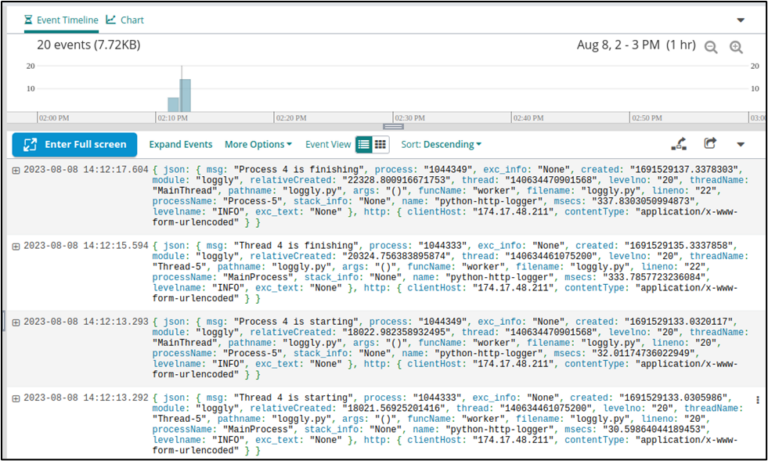The image size is (768, 461).
Task: Click Enter Full screen button
Action: click(x=75, y=144)
